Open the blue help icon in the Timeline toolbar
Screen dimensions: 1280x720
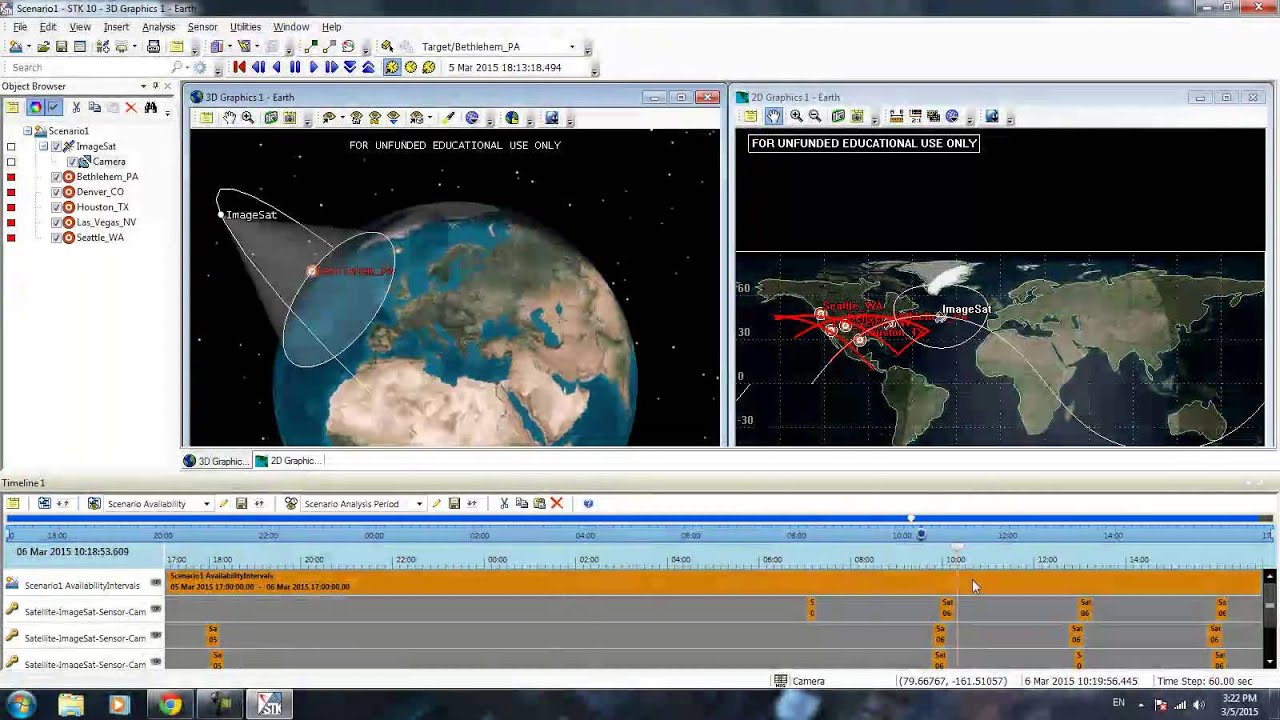pos(588,503)
